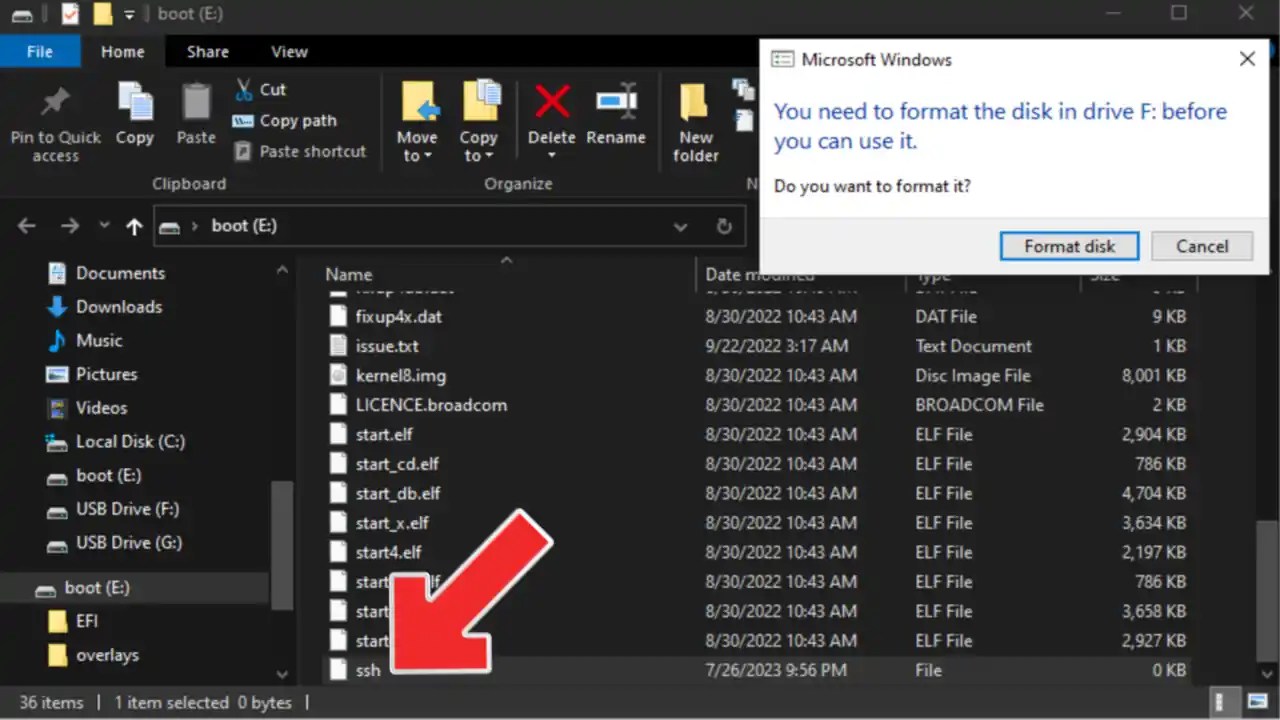This screenshot has width=1280, height=720.
Task: Select the start.elf file
Action: [384, 434]
